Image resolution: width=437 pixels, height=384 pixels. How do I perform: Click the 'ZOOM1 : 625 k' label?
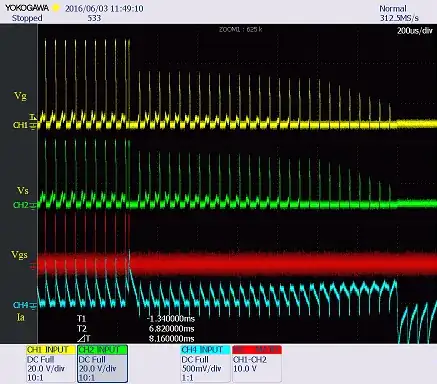click(x=240, y=29)
